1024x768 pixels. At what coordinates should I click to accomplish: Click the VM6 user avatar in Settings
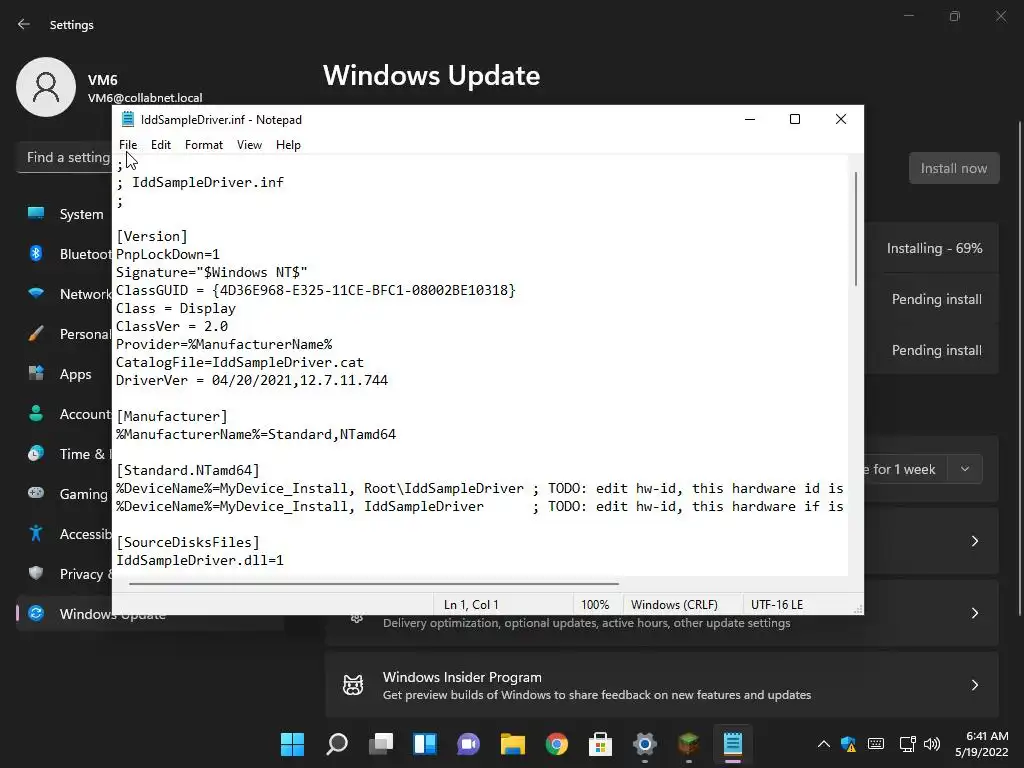click(x=46, y=87)
